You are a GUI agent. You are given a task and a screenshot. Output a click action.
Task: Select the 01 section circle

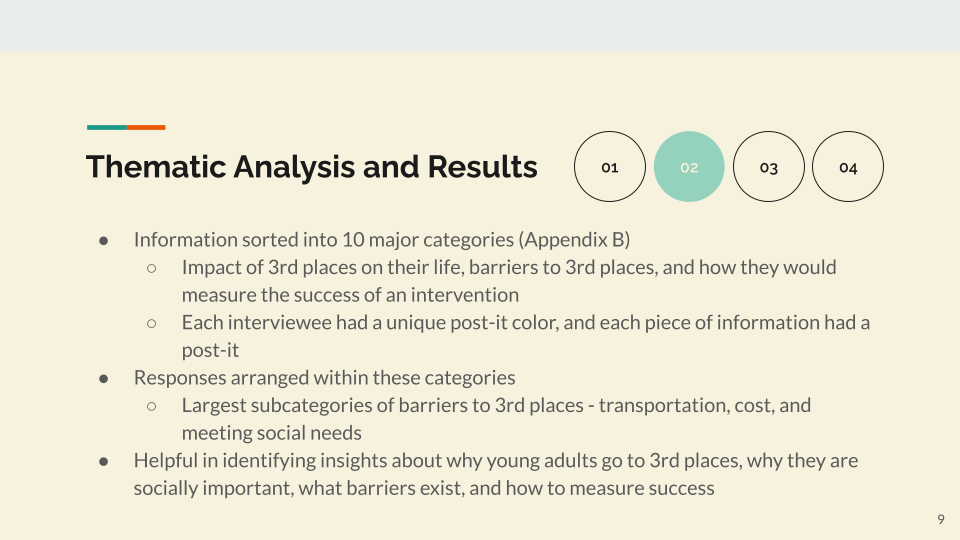(x=610, y=167)
